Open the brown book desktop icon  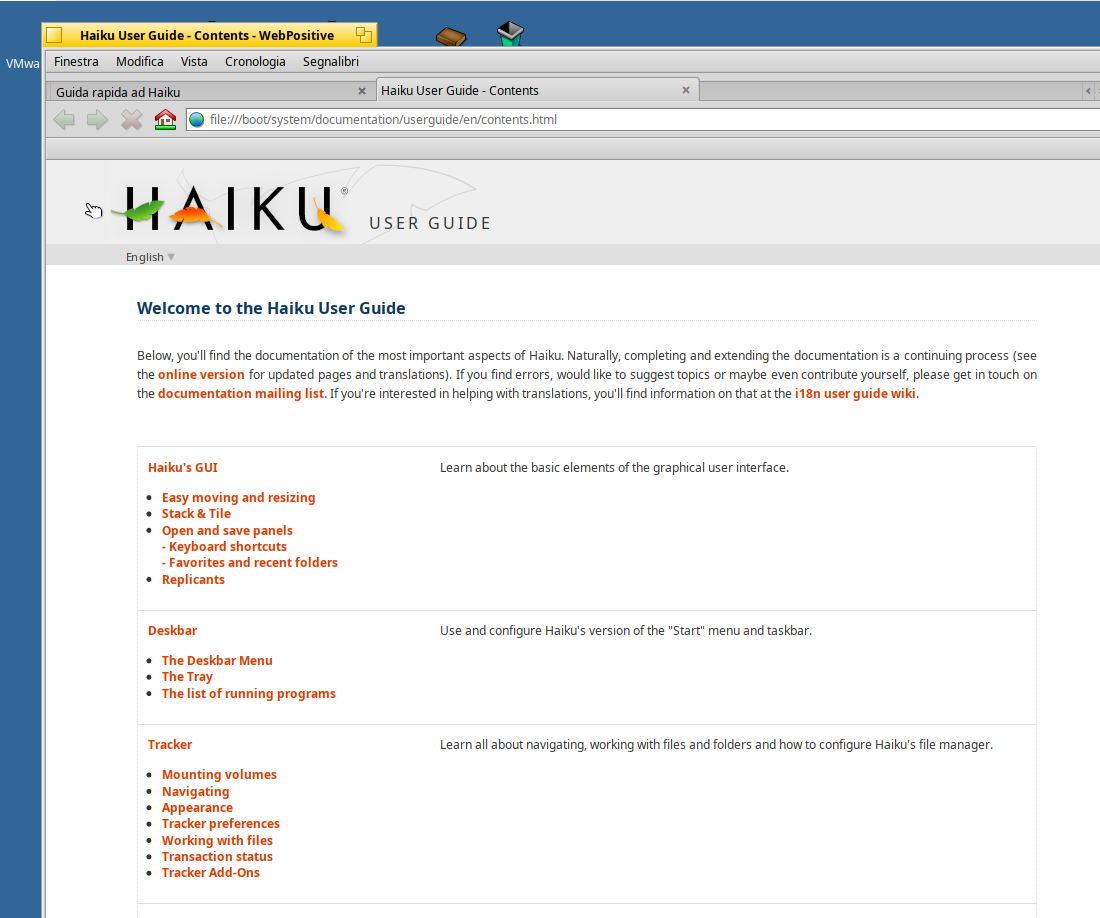pyautogui.click(x=451, y=36)
